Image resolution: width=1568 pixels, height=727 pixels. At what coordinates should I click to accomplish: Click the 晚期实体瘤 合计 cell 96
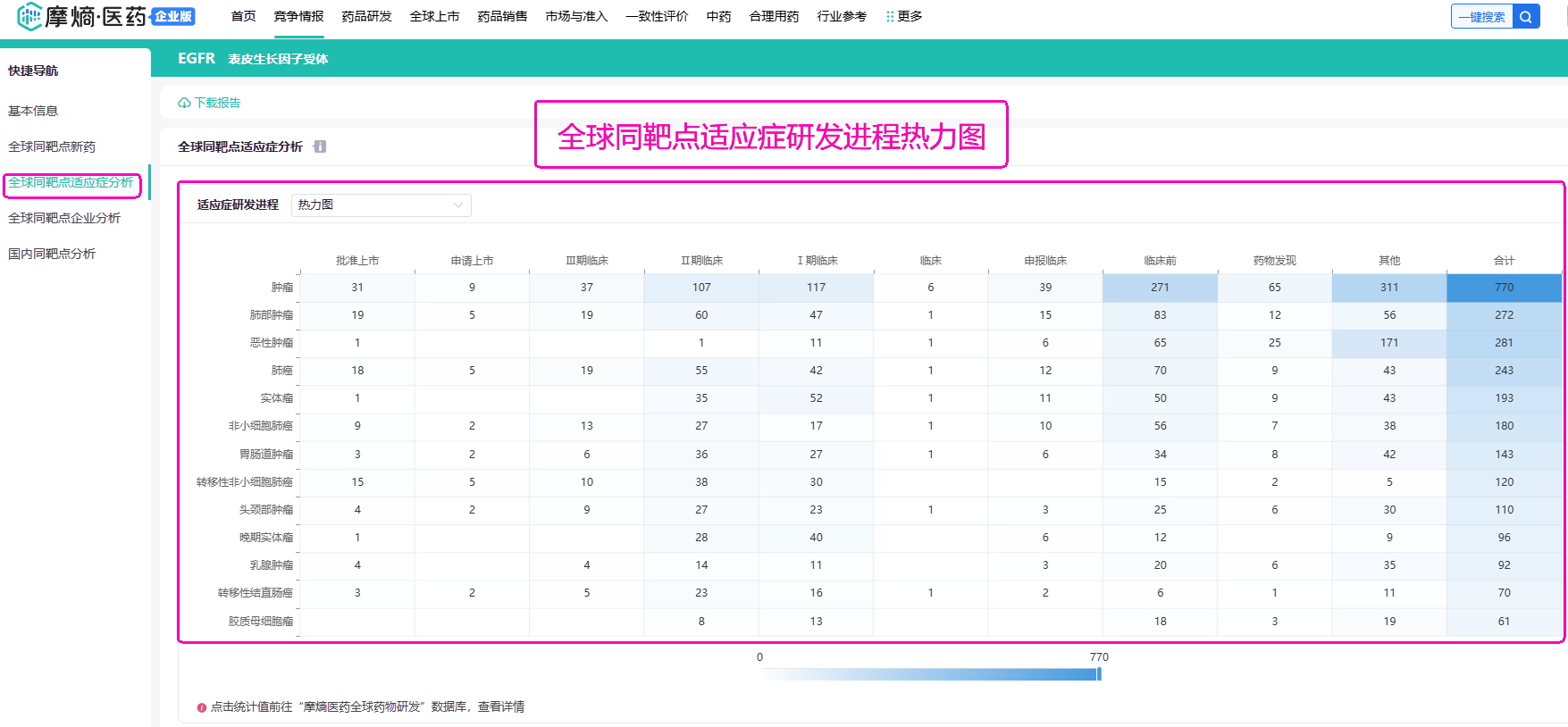pos(1505,538)
